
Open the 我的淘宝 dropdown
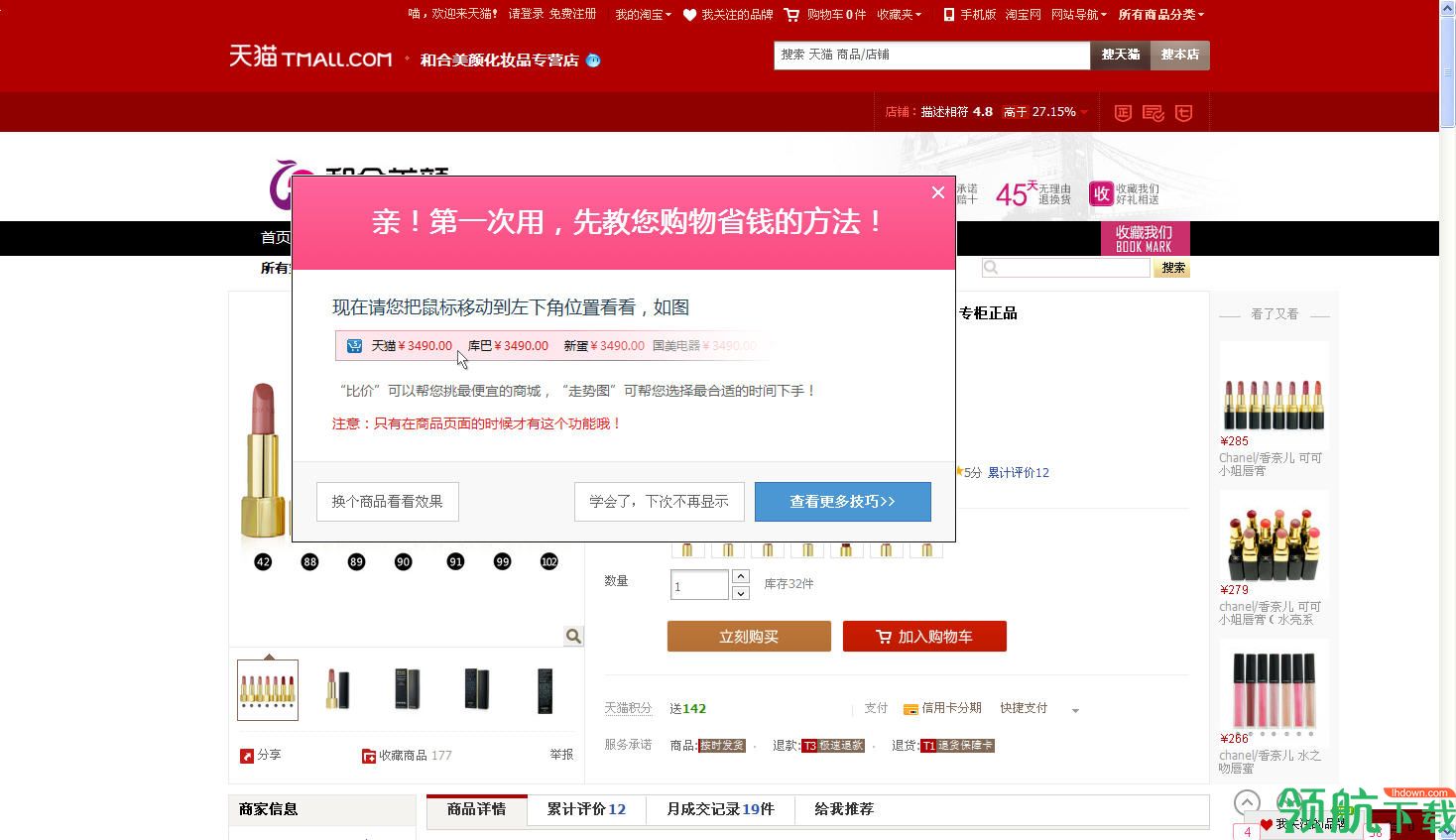coord(641,15)
